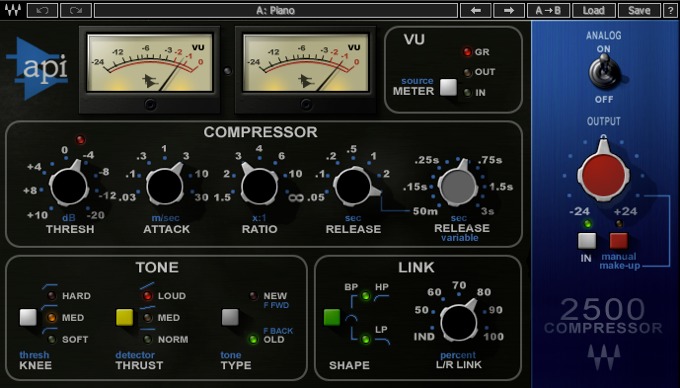
Task: Select the OUT meter LED
Action: 468,72
